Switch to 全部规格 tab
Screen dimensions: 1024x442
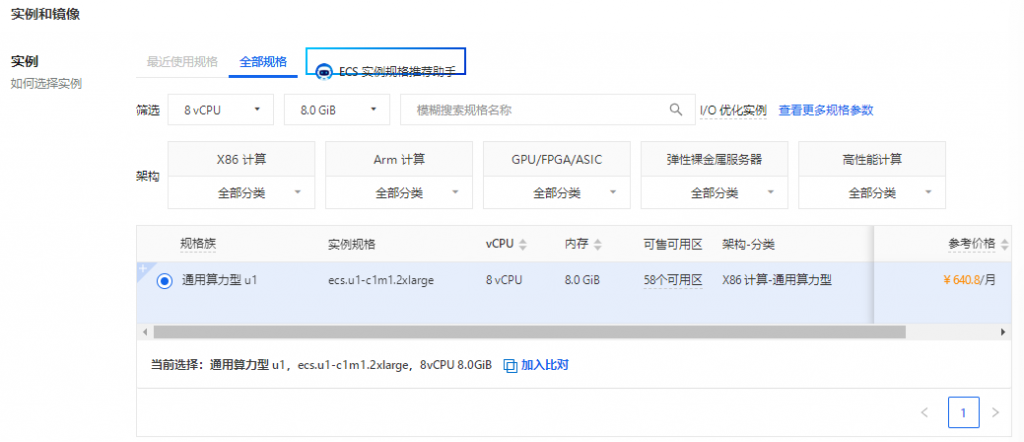pos(263,62)
